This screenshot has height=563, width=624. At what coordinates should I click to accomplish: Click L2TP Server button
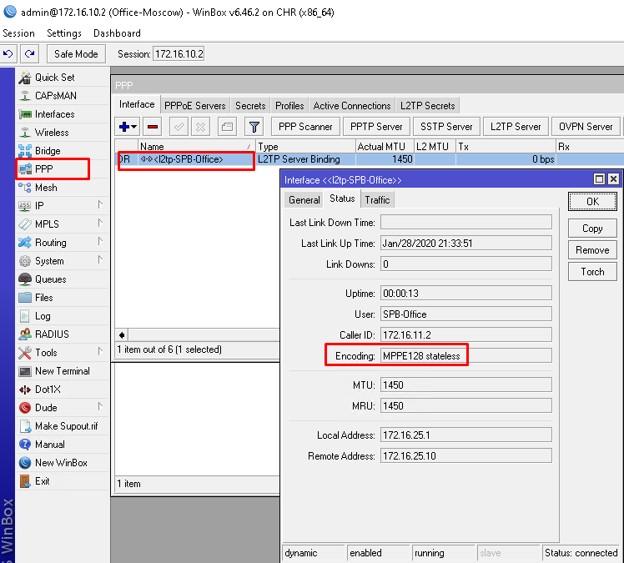click(516, 127)
